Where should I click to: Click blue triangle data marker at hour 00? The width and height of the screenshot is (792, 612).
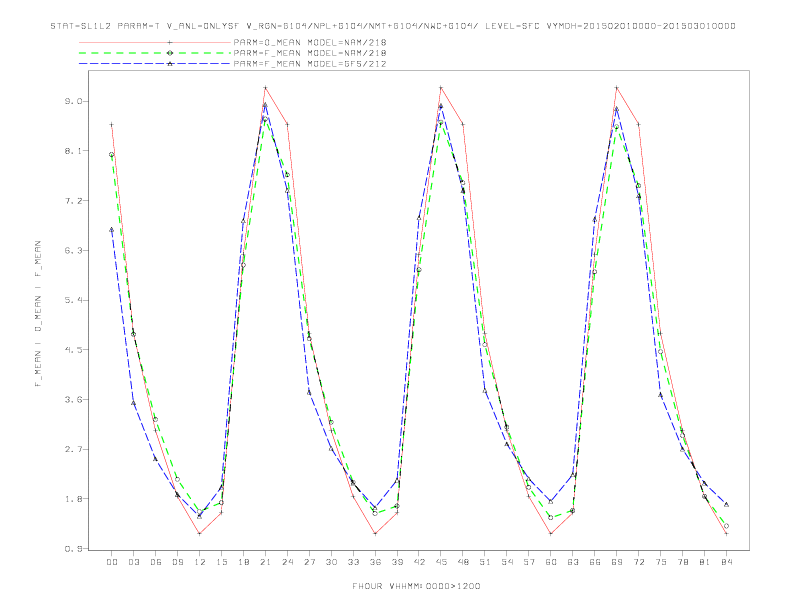click(112, 230)
